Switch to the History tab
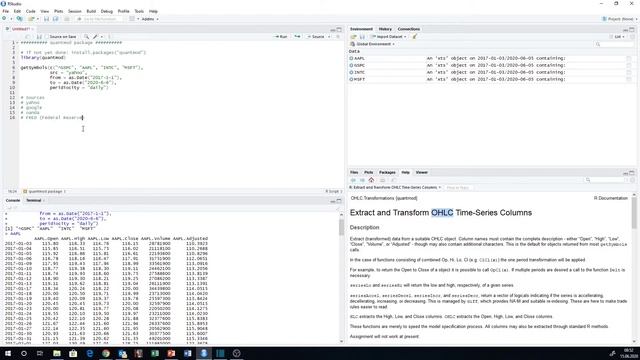Viewport: 640px width, 360px height. pos(385,29)
